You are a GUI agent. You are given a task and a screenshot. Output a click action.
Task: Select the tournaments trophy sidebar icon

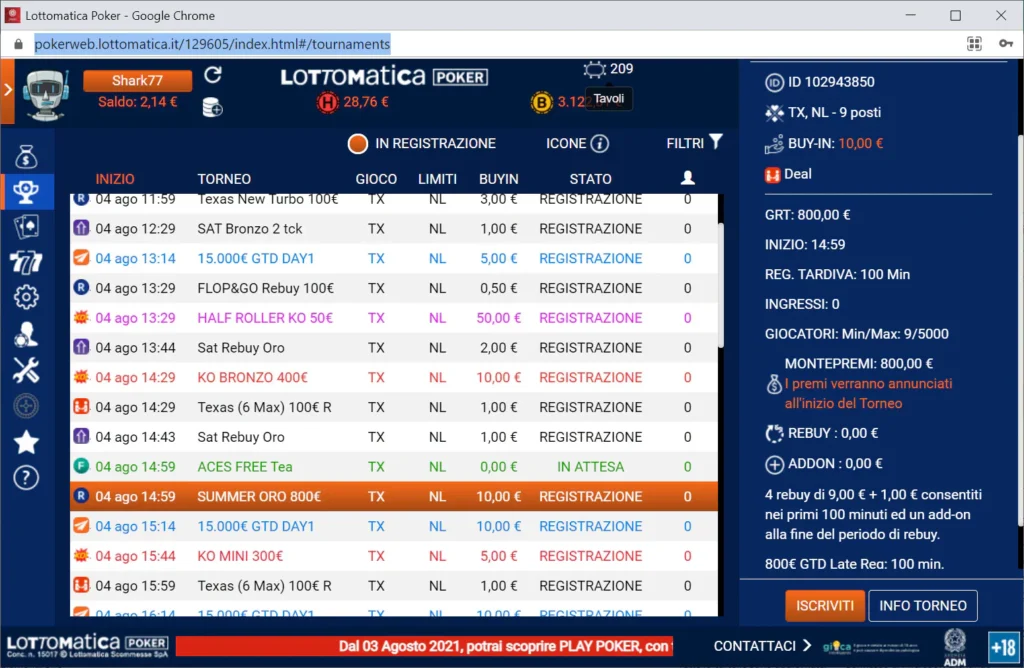tap(26, 191)
